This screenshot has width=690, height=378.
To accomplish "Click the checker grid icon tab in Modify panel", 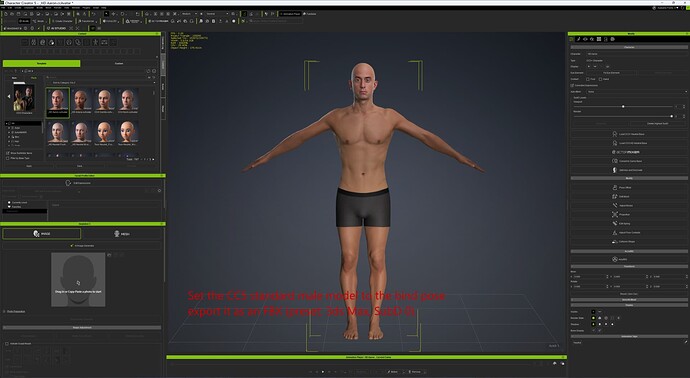I will tap(599, 39).
